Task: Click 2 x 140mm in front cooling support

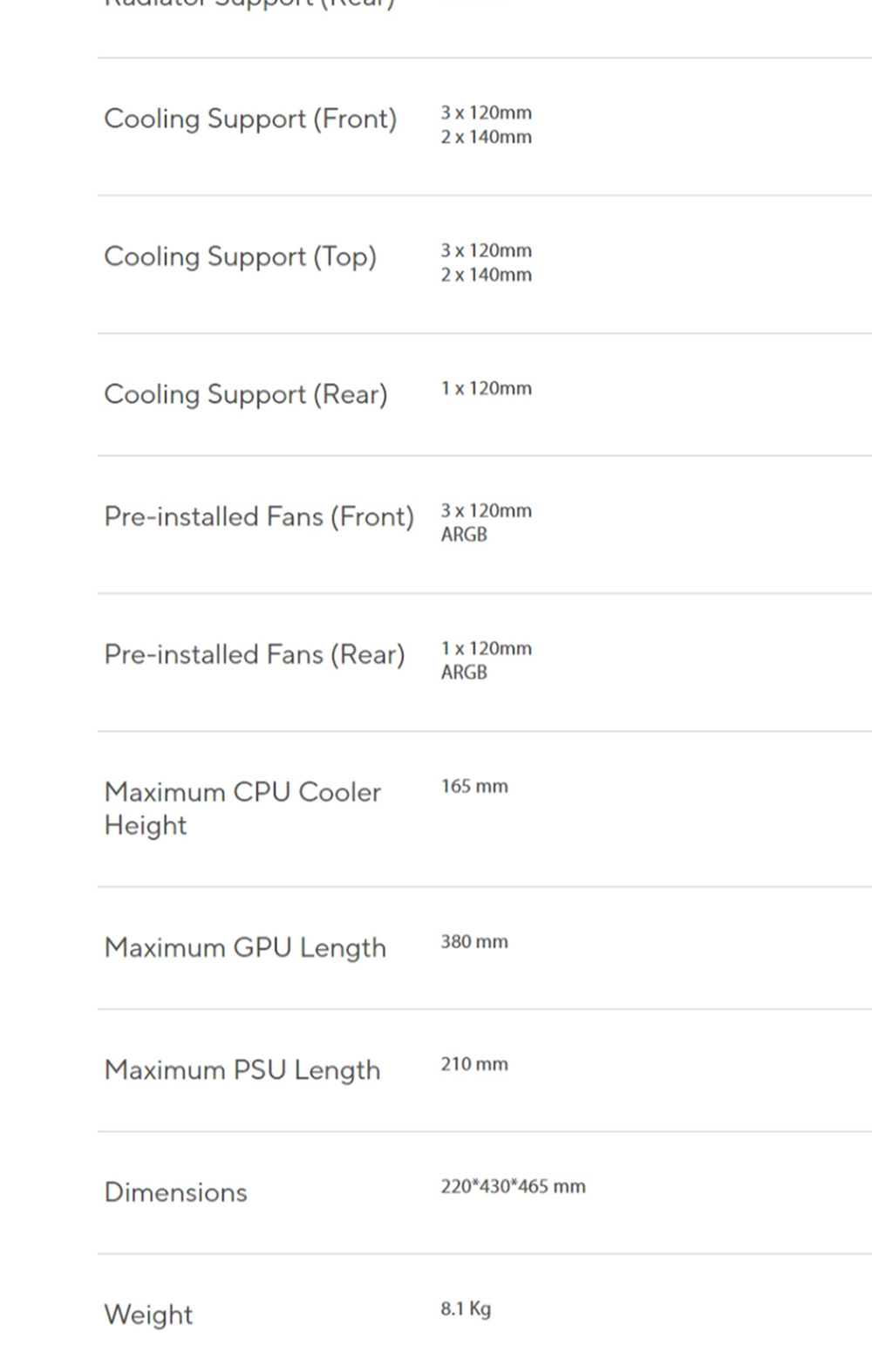Action: click(486, 137)
